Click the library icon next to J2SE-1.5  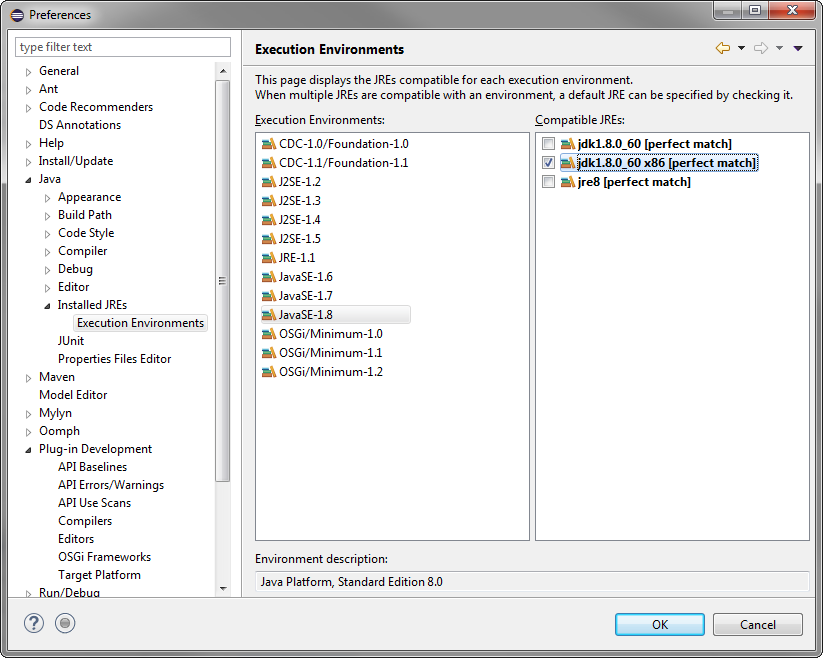269,239
